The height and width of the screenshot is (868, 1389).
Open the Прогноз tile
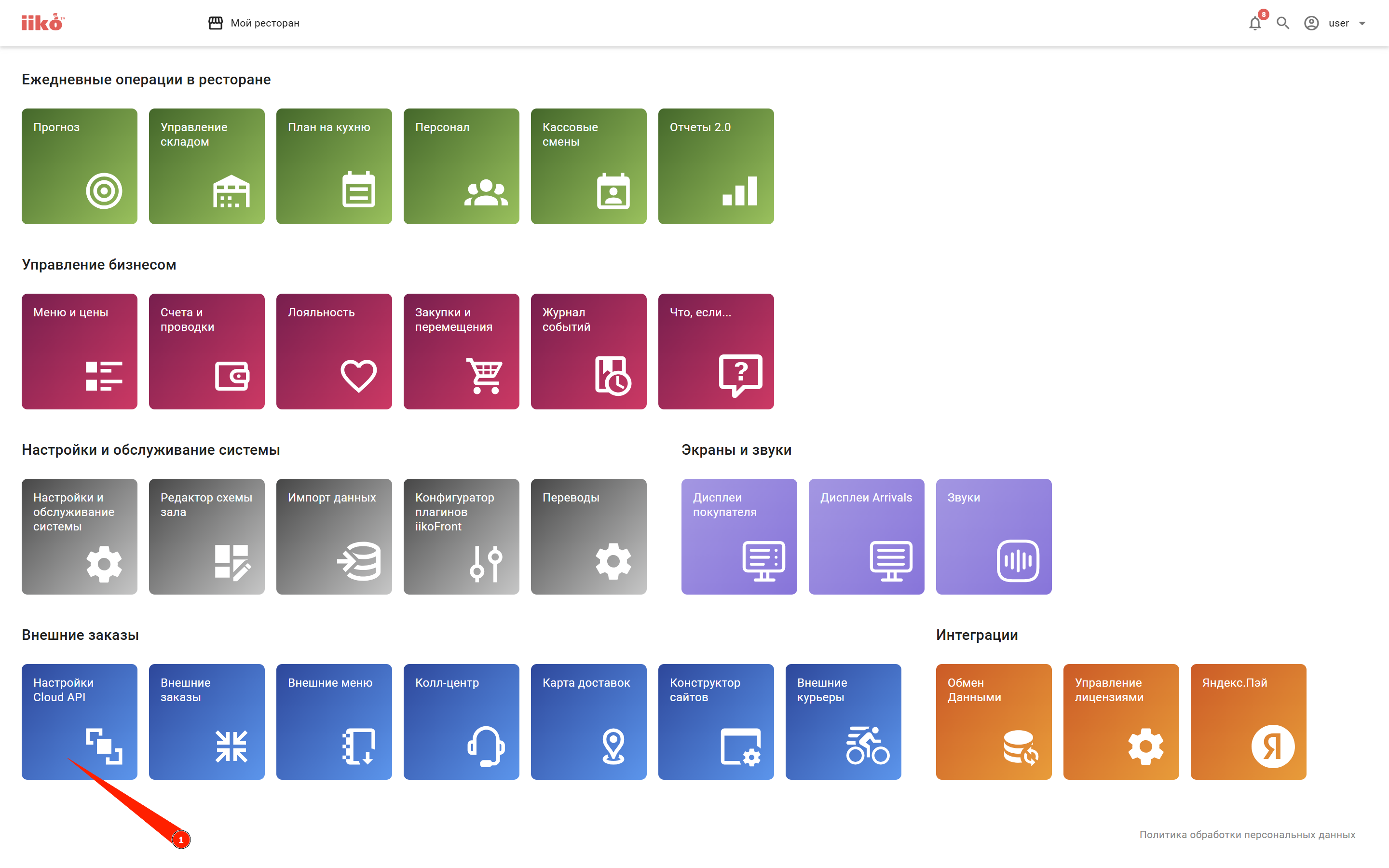(x=79, y=166)
